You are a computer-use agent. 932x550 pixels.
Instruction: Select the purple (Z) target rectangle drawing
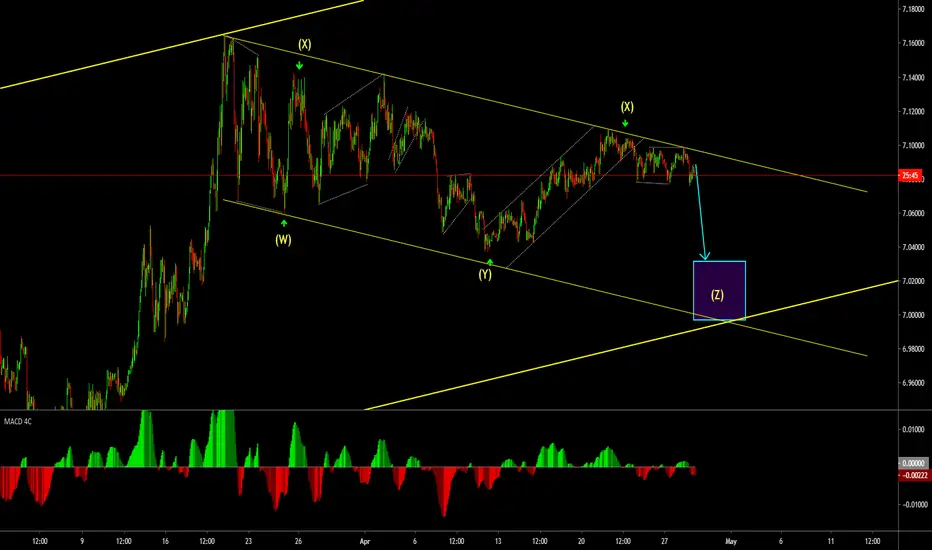coord(719,291)
